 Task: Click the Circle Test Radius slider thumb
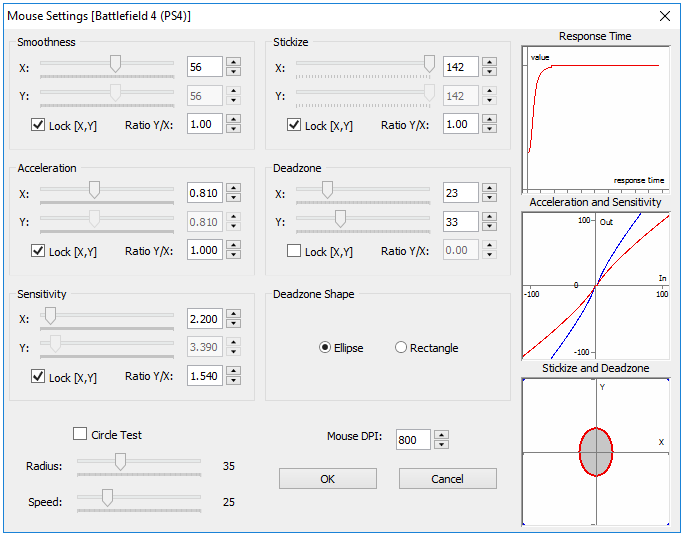click(120, 461)
